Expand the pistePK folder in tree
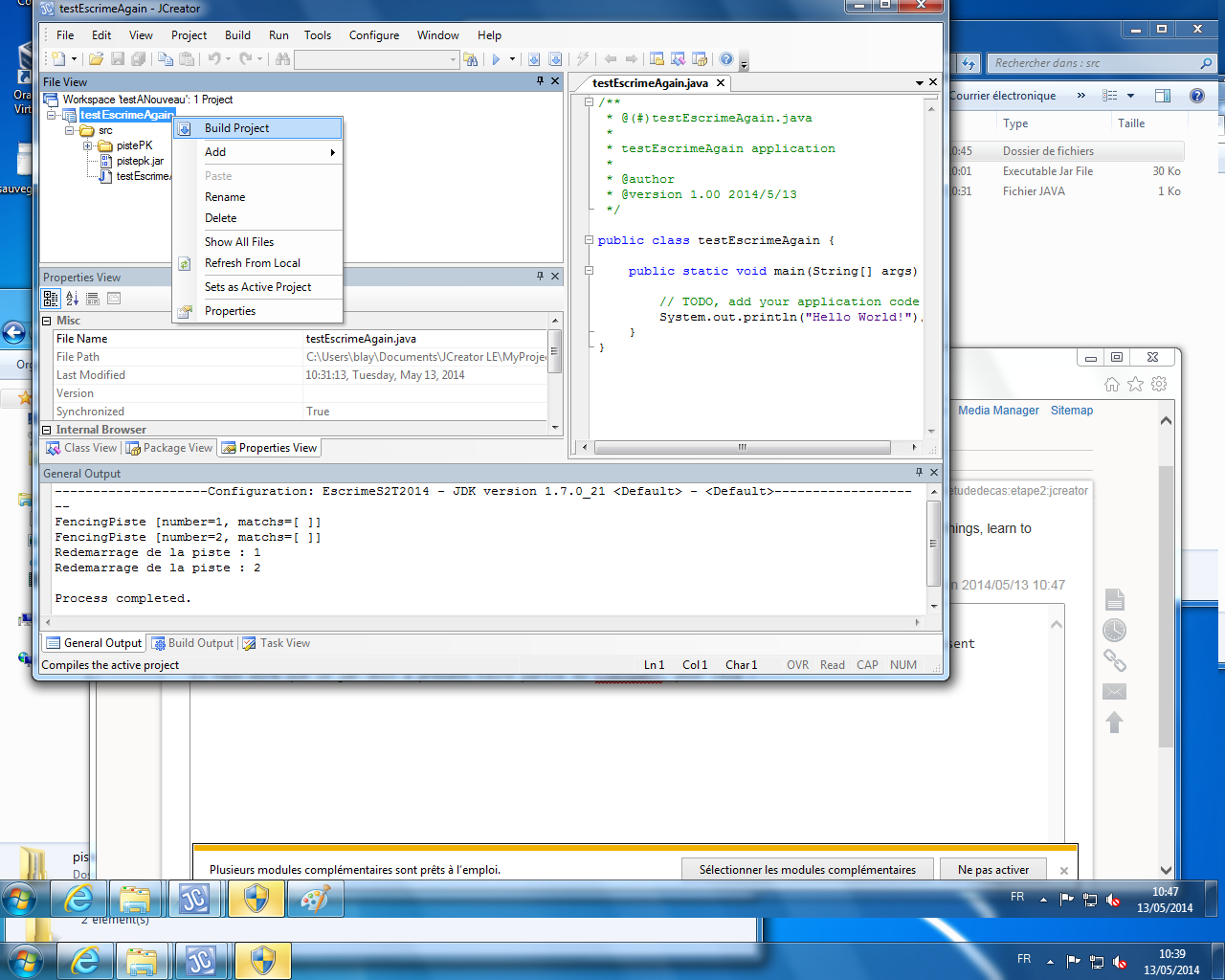This screenshot has width=1225, height=980. pos(87,145)
